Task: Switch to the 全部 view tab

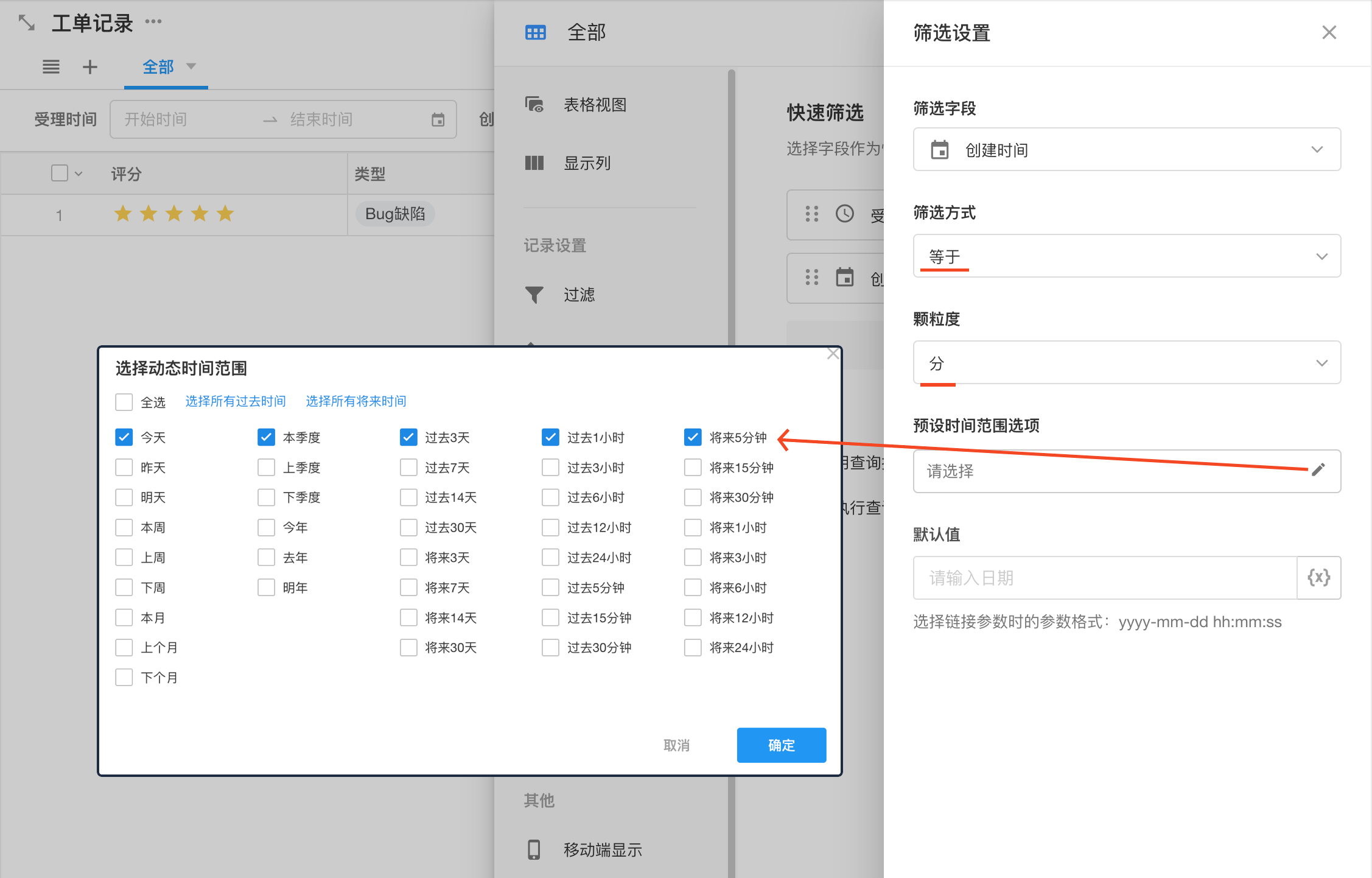Action: 159,67
